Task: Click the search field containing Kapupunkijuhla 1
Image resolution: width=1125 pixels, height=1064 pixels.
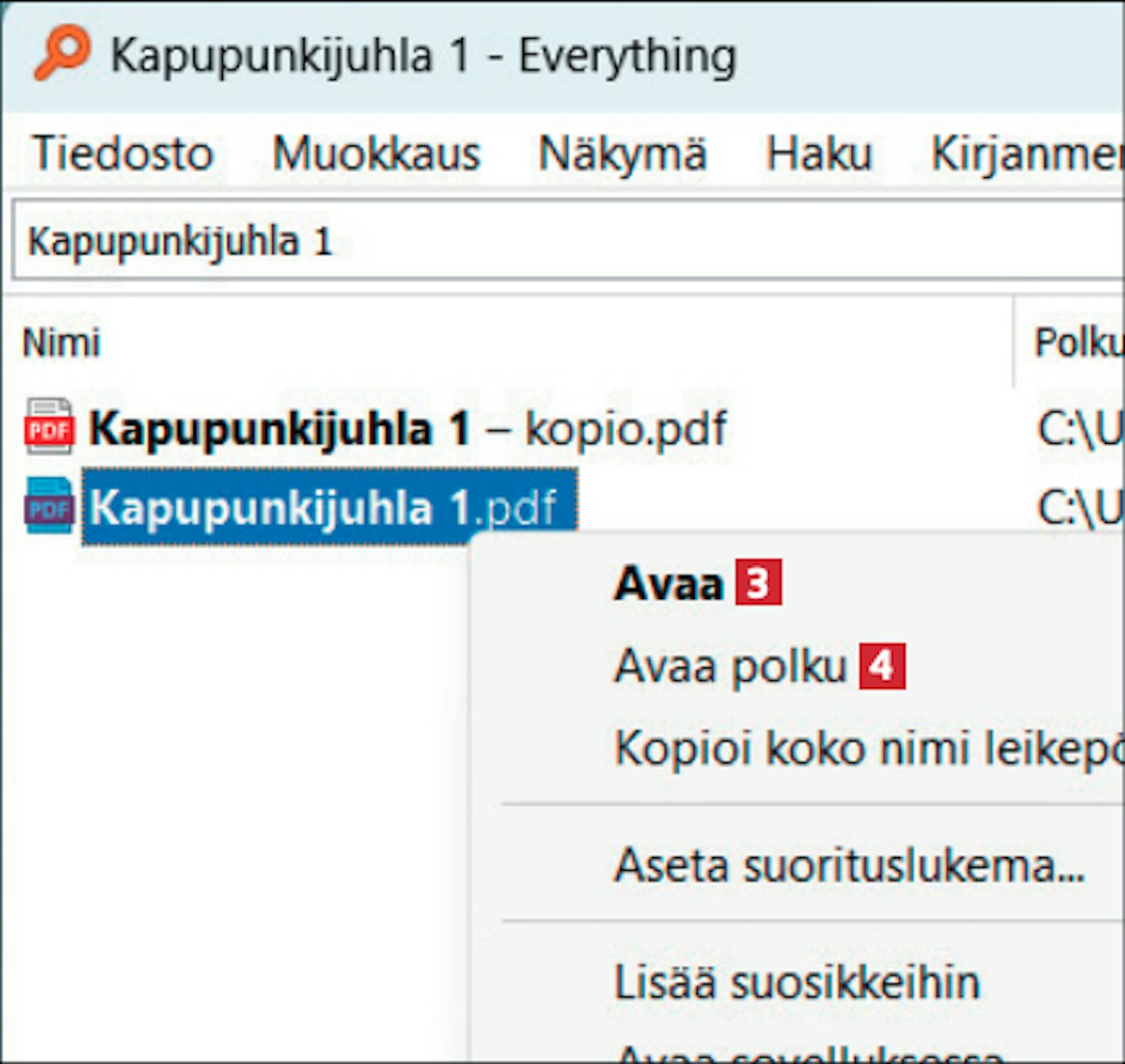Action: pyautogui.click(x=562, y=241)
